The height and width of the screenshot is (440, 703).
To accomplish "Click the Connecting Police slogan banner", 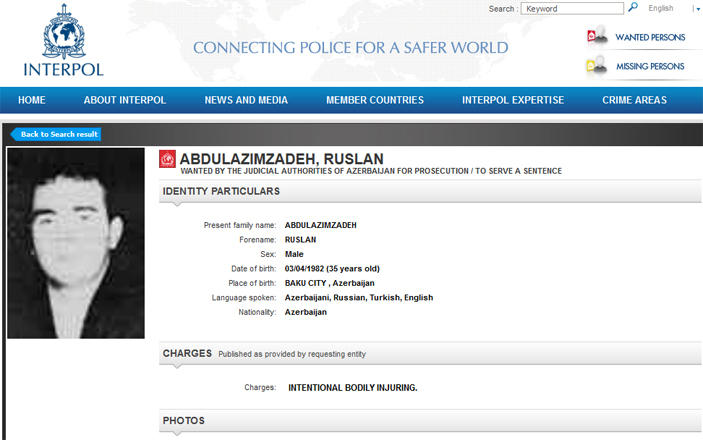I will [351, 48].
